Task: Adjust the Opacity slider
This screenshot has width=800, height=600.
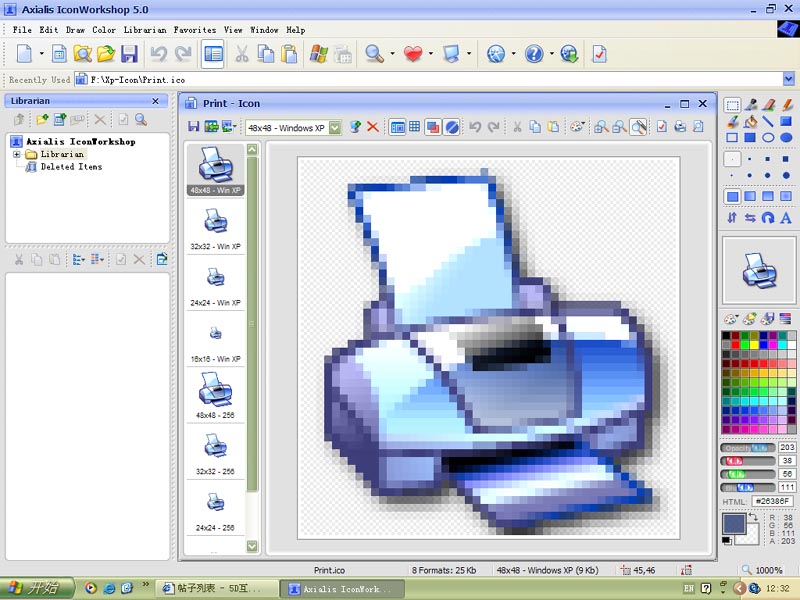Action: (x=747, y=448)
